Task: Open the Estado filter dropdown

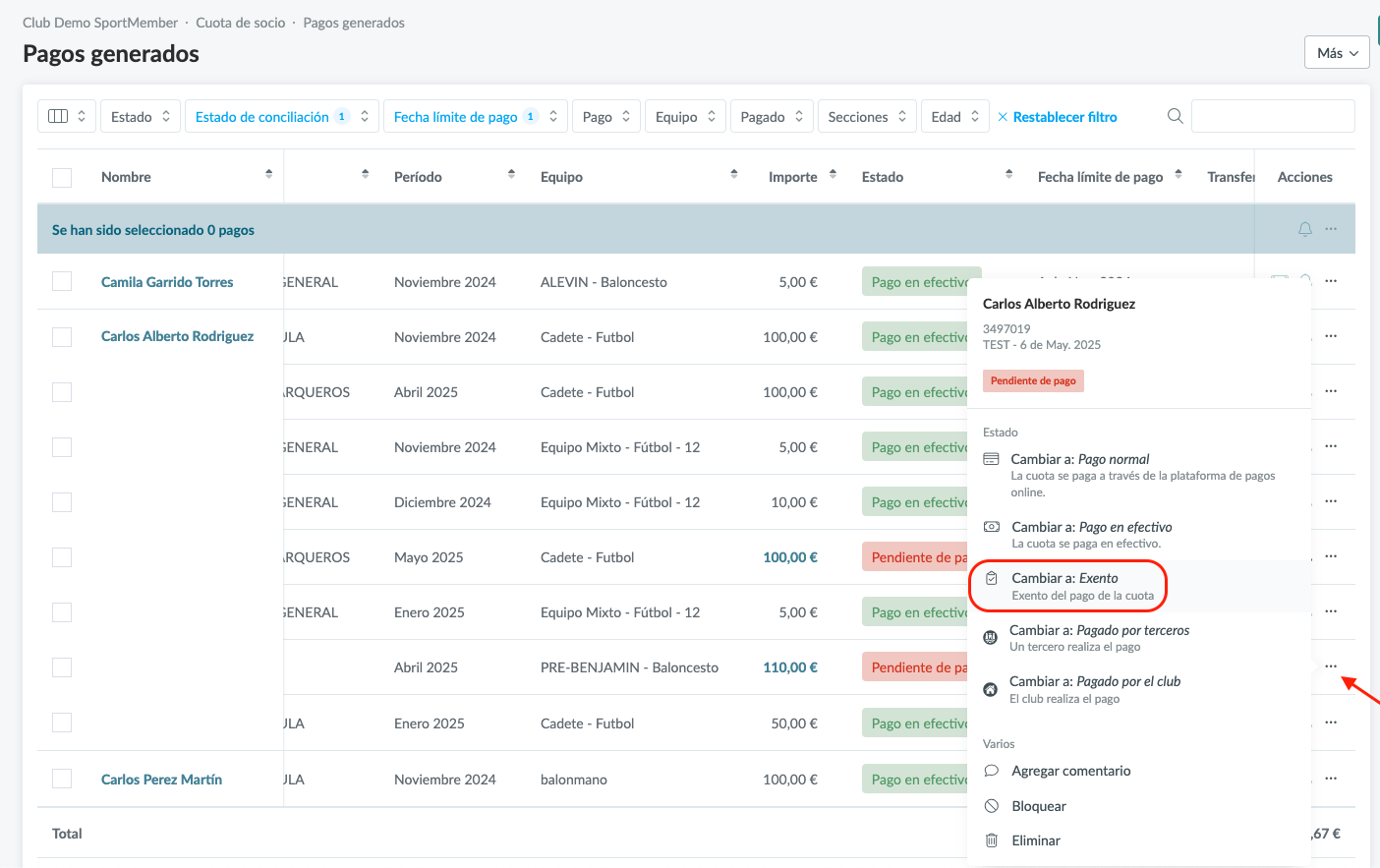Action: click(141, 116)
